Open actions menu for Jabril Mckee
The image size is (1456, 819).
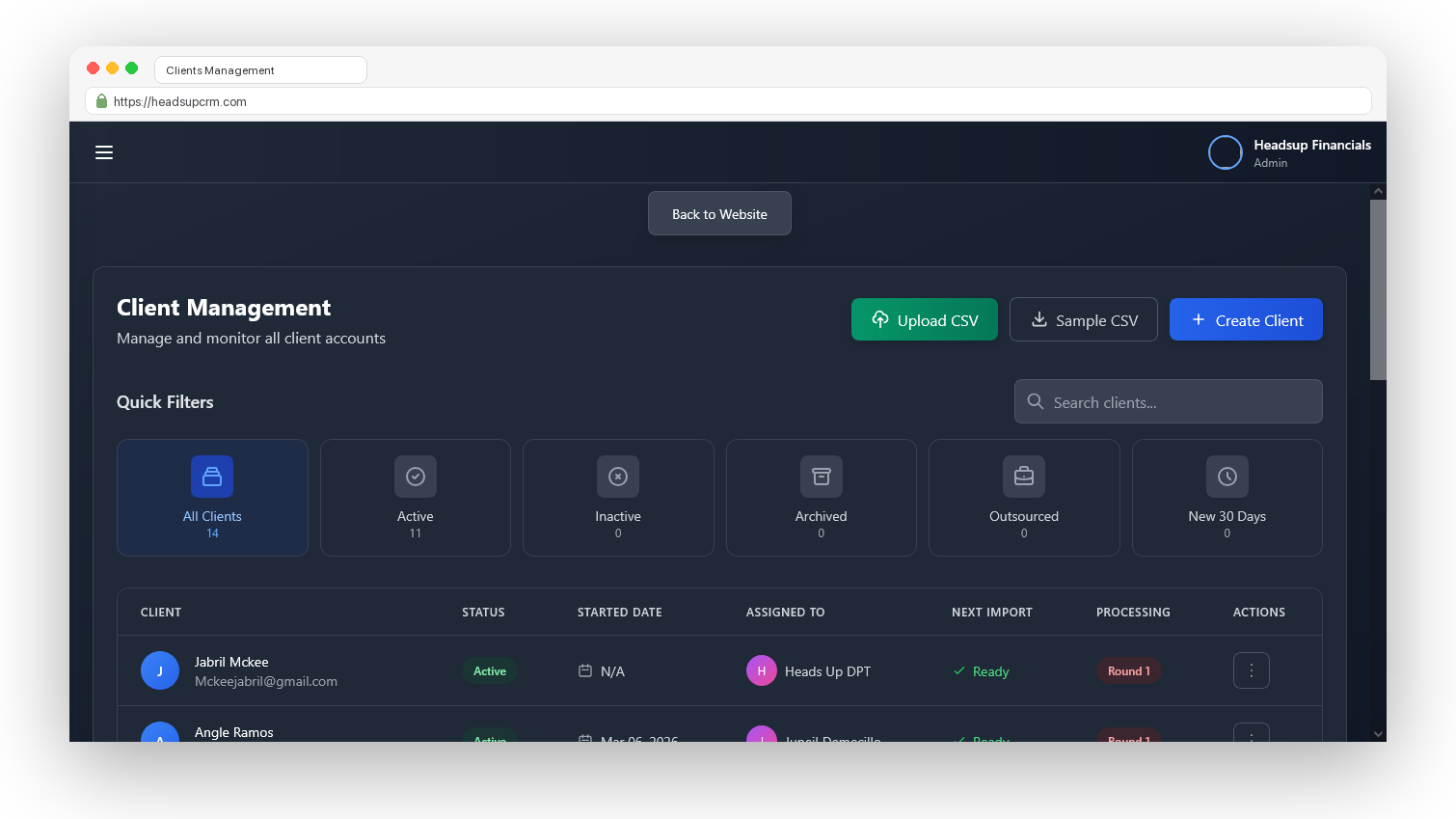click(x=1252, y=670)
